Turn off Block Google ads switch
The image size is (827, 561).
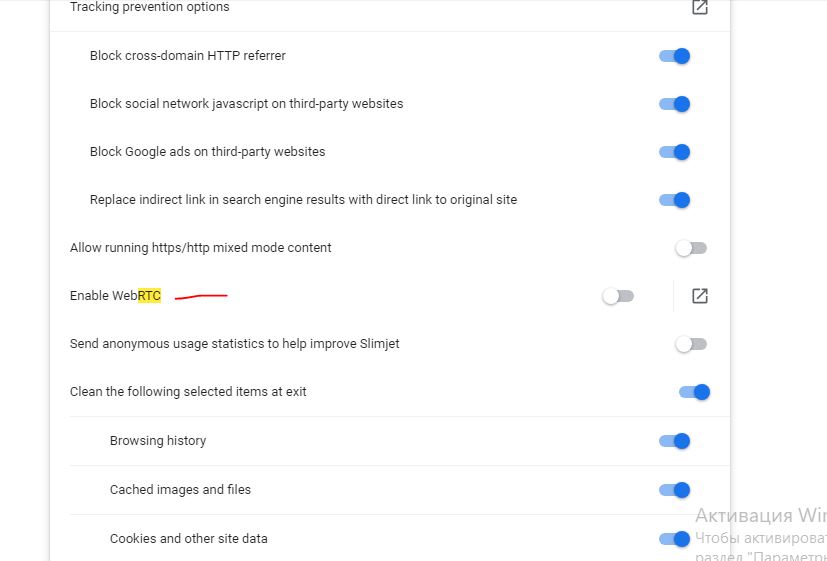point(675,152)
